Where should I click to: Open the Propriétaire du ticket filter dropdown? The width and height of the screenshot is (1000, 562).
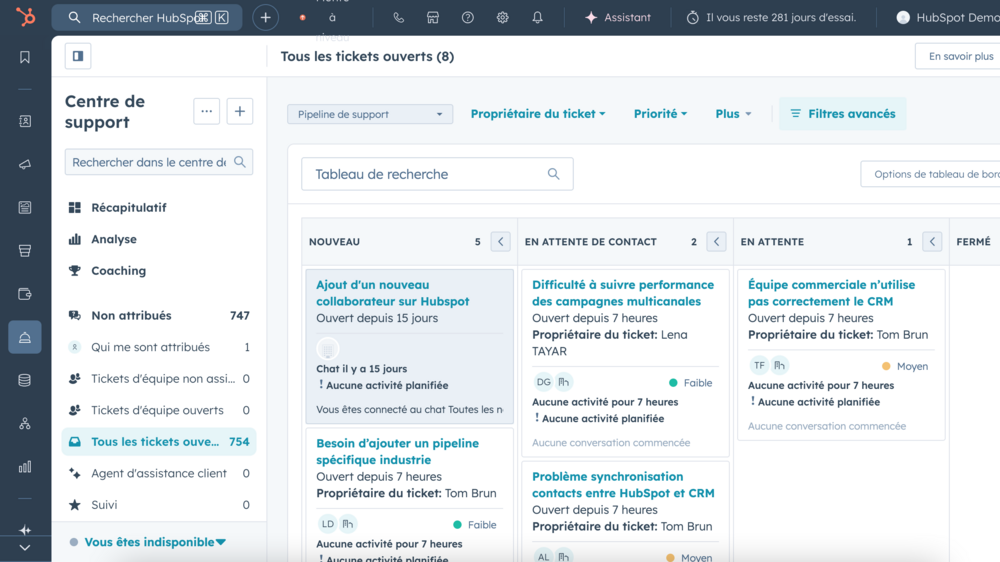click(x=538, y=114)
